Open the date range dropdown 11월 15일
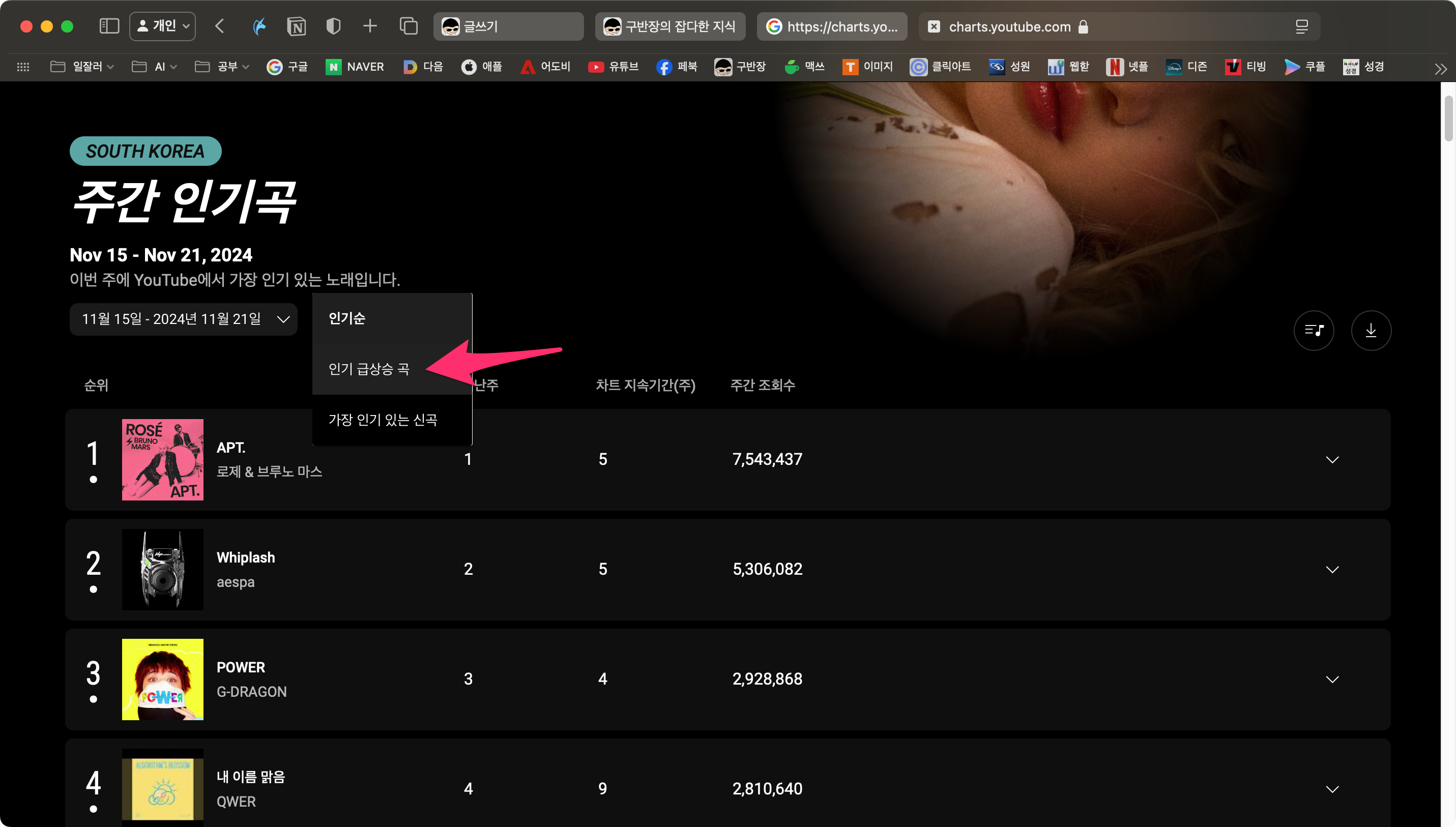 pos(184,319)
